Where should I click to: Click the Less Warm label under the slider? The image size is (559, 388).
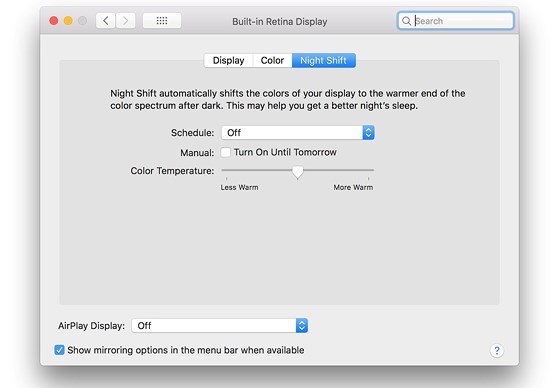[239, 187]
